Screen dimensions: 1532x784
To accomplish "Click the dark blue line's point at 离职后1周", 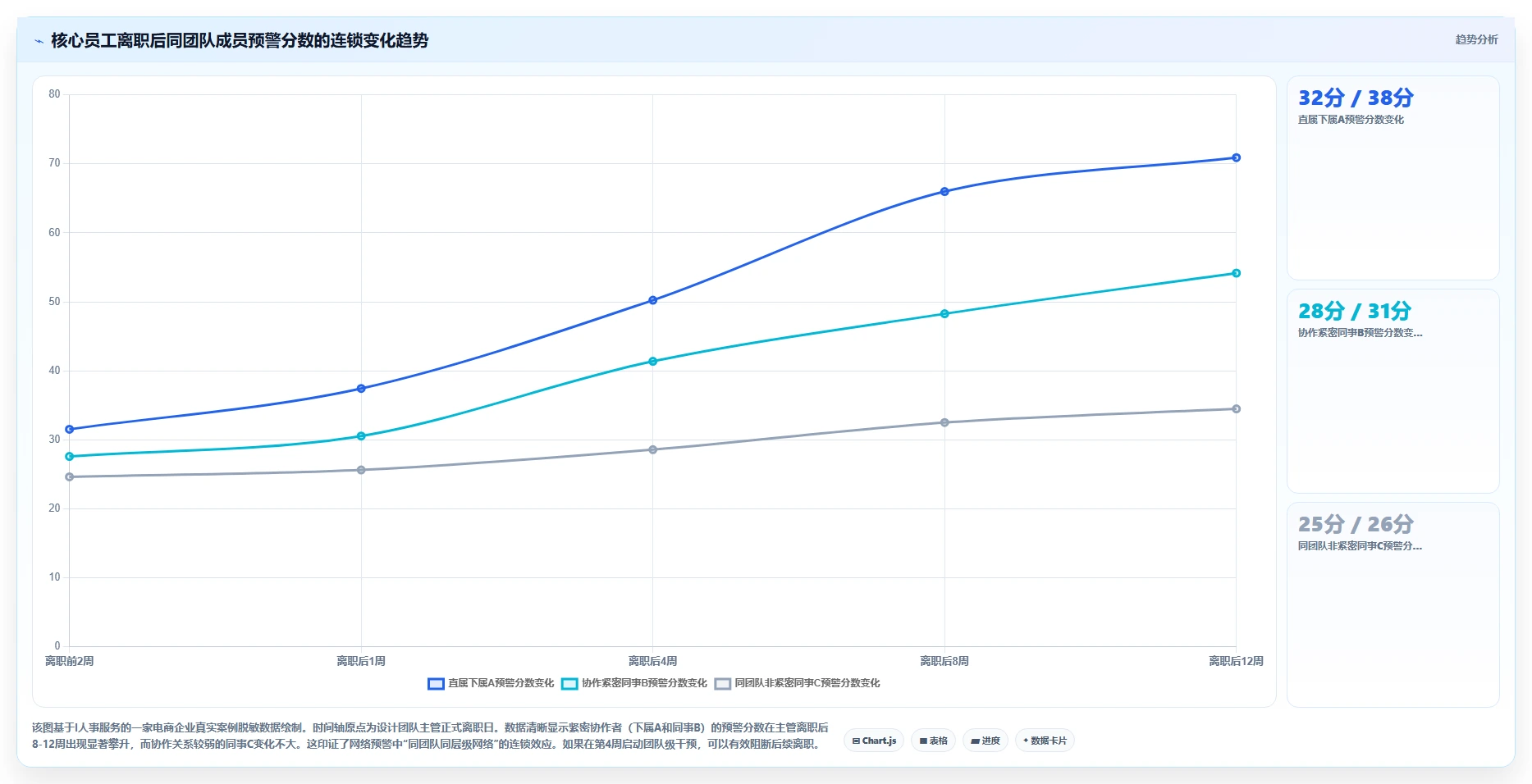I will (x=361, y=389).
